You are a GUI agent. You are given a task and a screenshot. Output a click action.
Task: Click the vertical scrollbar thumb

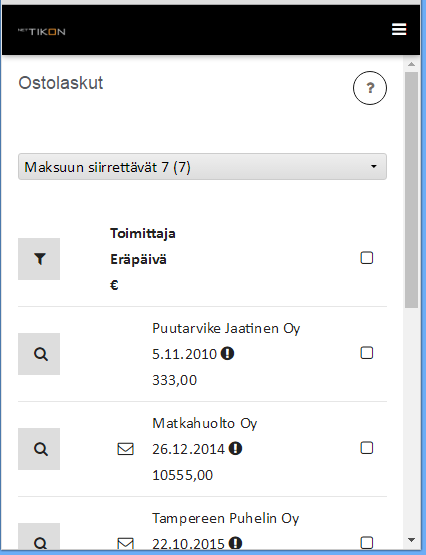[x=411, y=190]
